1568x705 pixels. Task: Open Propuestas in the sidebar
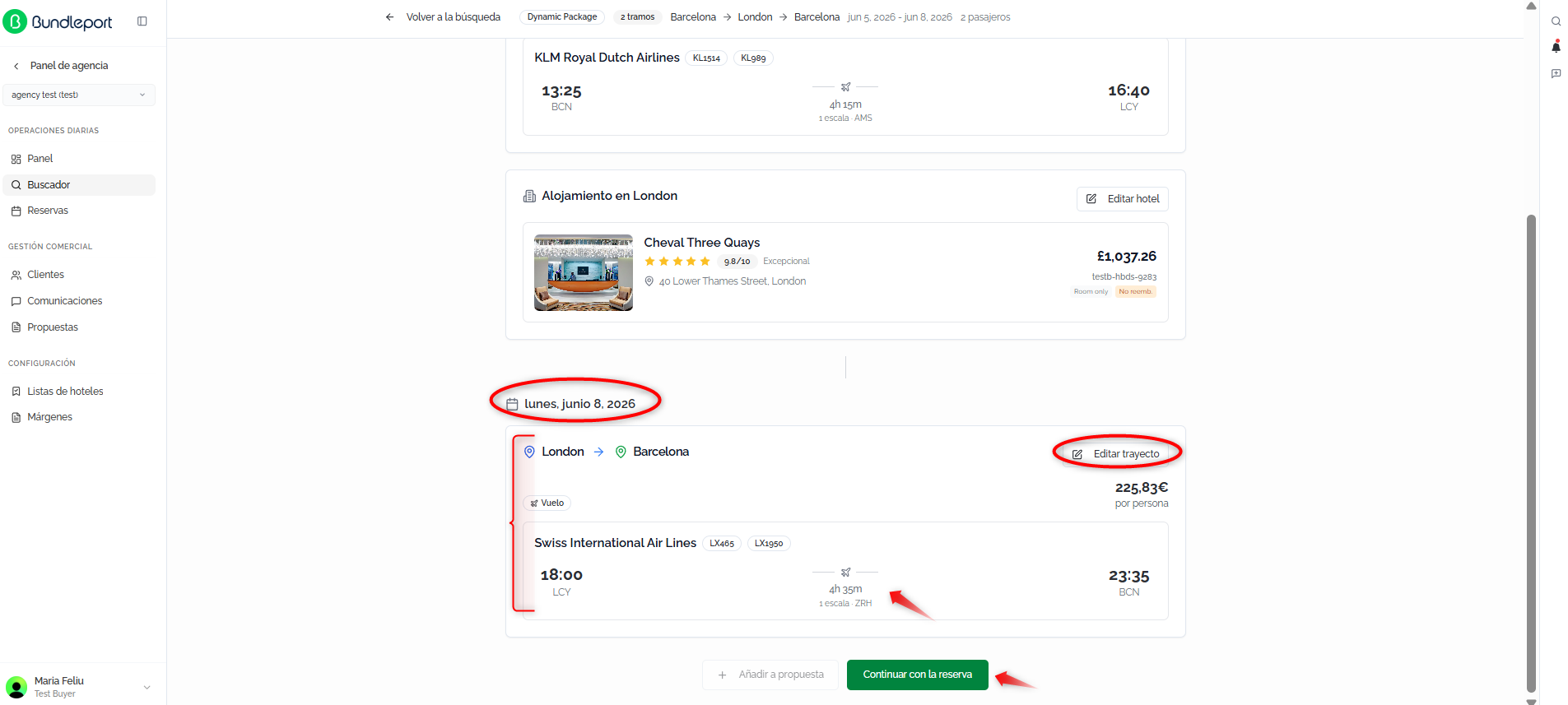pos(79,327)
